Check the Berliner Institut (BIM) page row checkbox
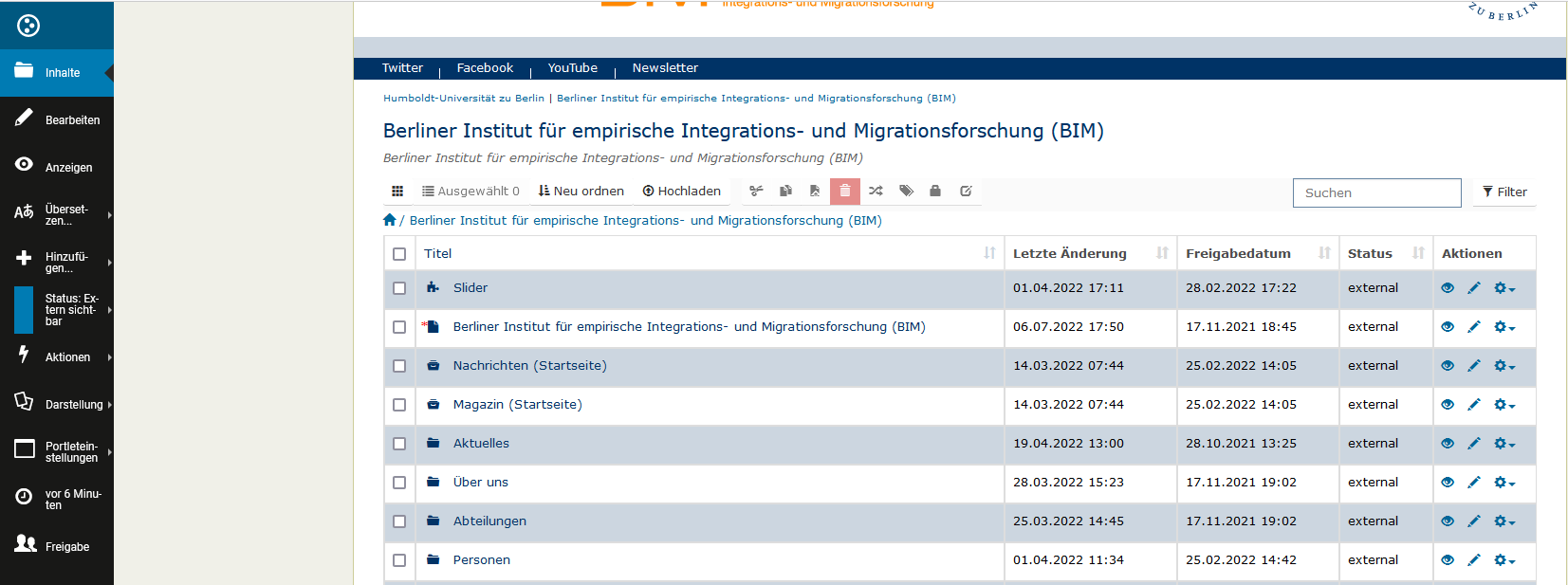The width and height of the screenshot is (1568, 585). (399, 327)
